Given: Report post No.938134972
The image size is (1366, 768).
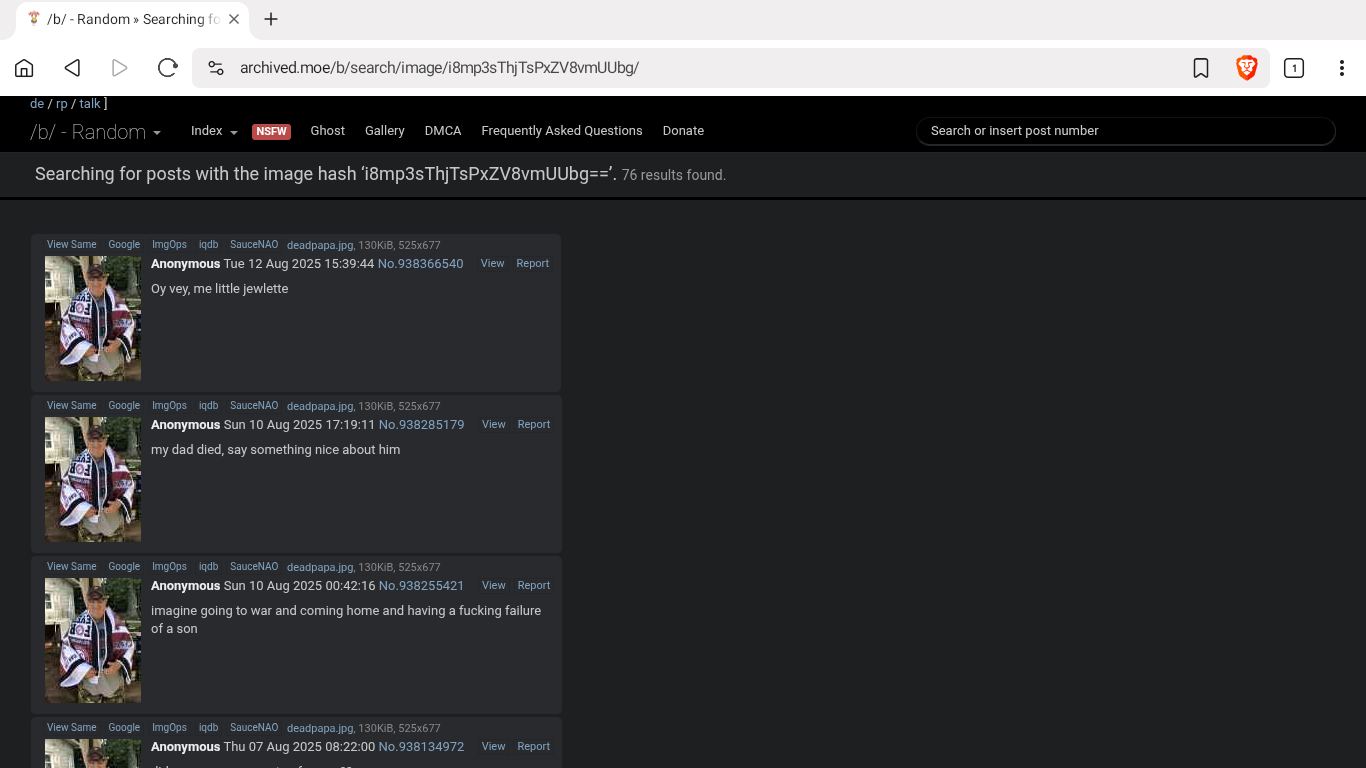Looking at the screenshot, I should click(x=533, y=747).
